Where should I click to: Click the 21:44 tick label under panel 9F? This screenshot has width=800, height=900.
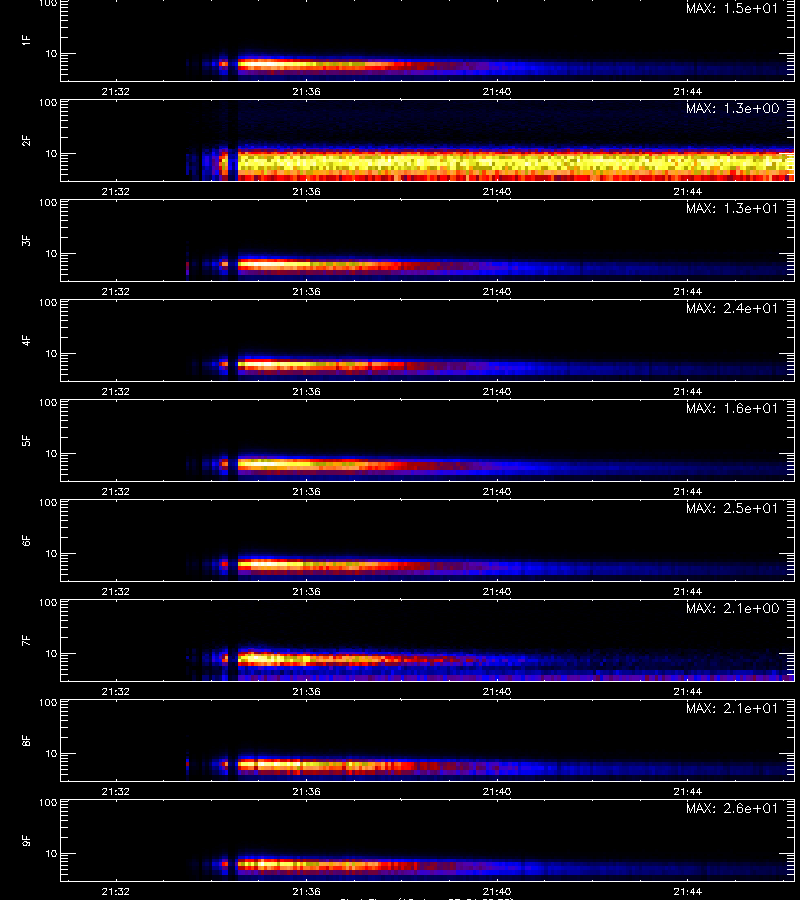688,891
